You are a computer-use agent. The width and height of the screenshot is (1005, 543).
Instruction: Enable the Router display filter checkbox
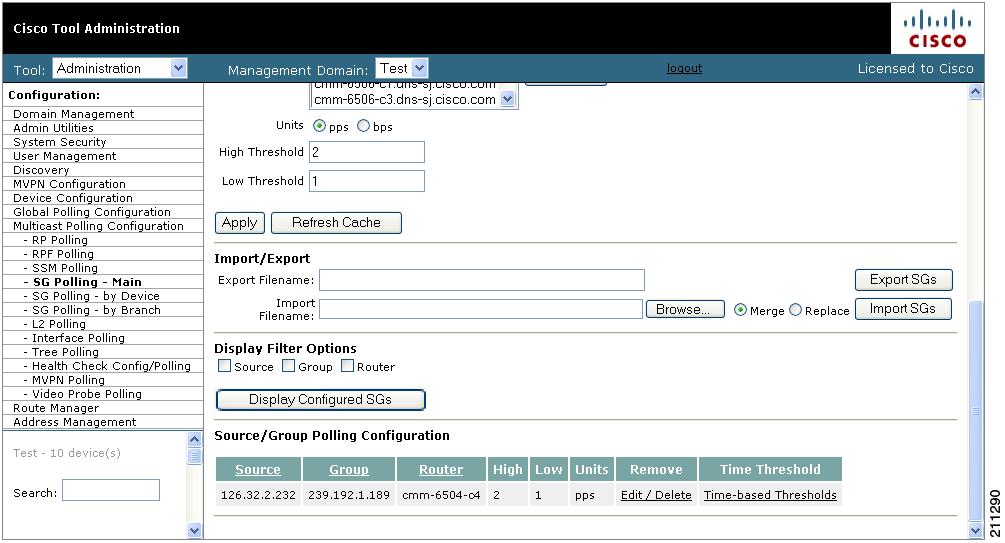pos(347,366)
